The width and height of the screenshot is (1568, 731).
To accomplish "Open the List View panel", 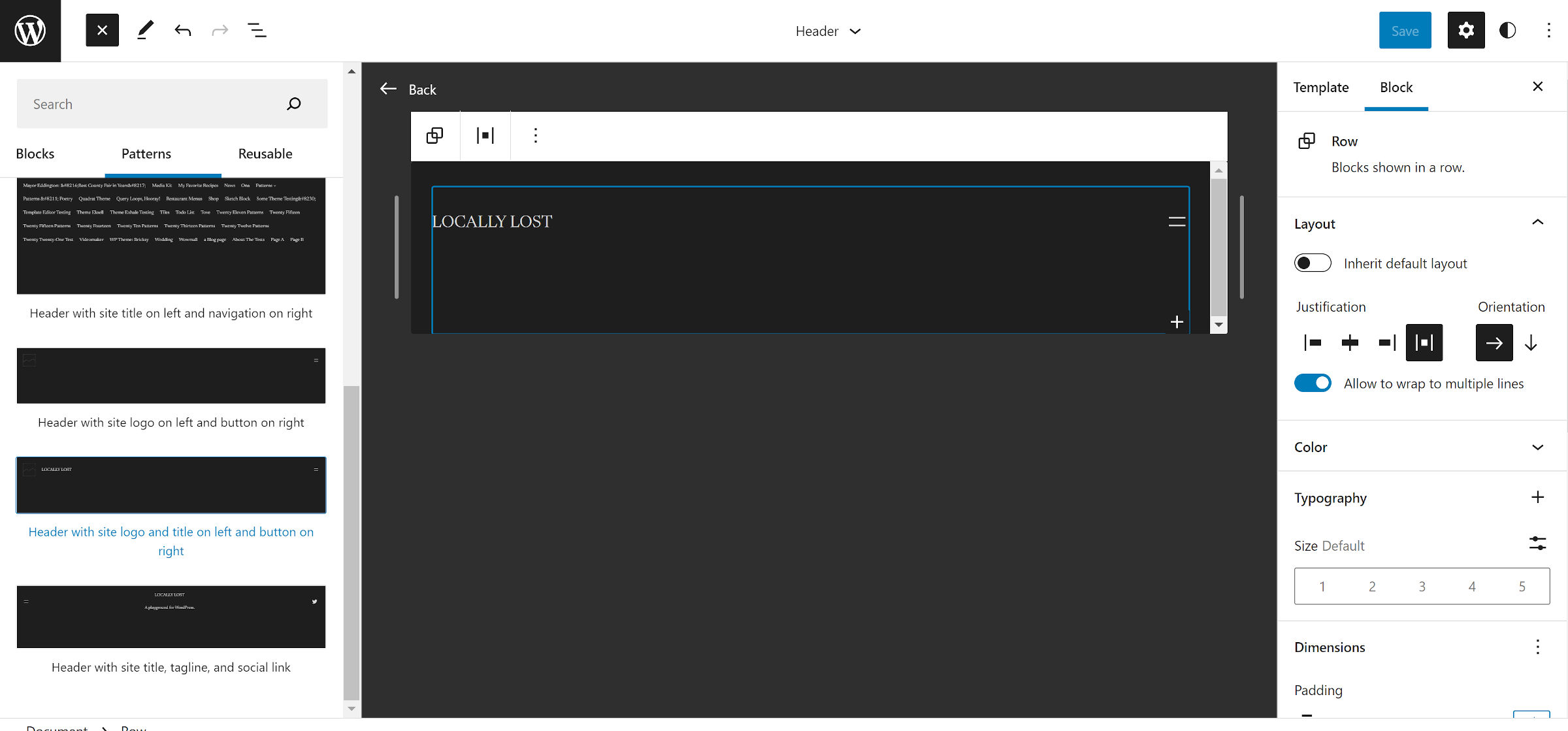I will tap(257, 29).
